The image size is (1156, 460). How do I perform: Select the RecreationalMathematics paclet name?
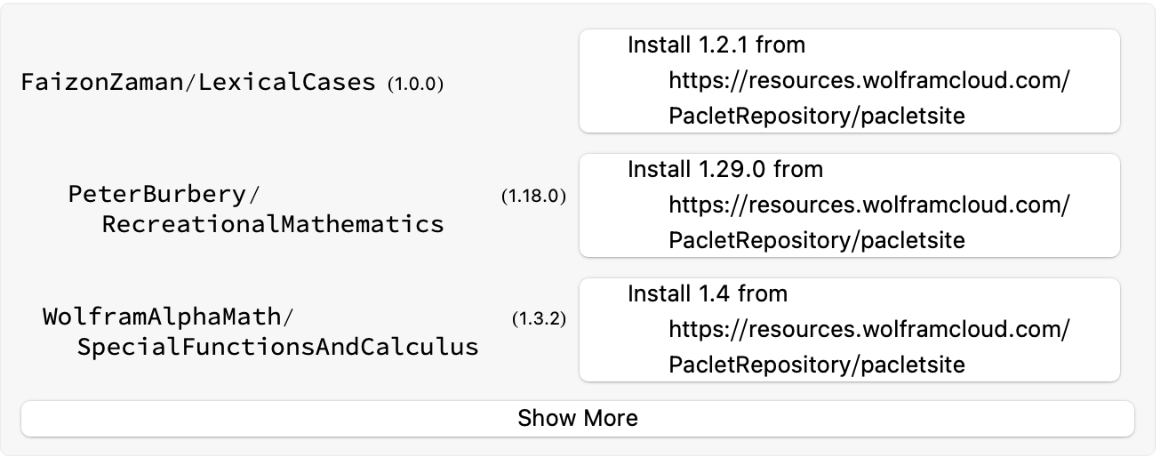(272, 223)
